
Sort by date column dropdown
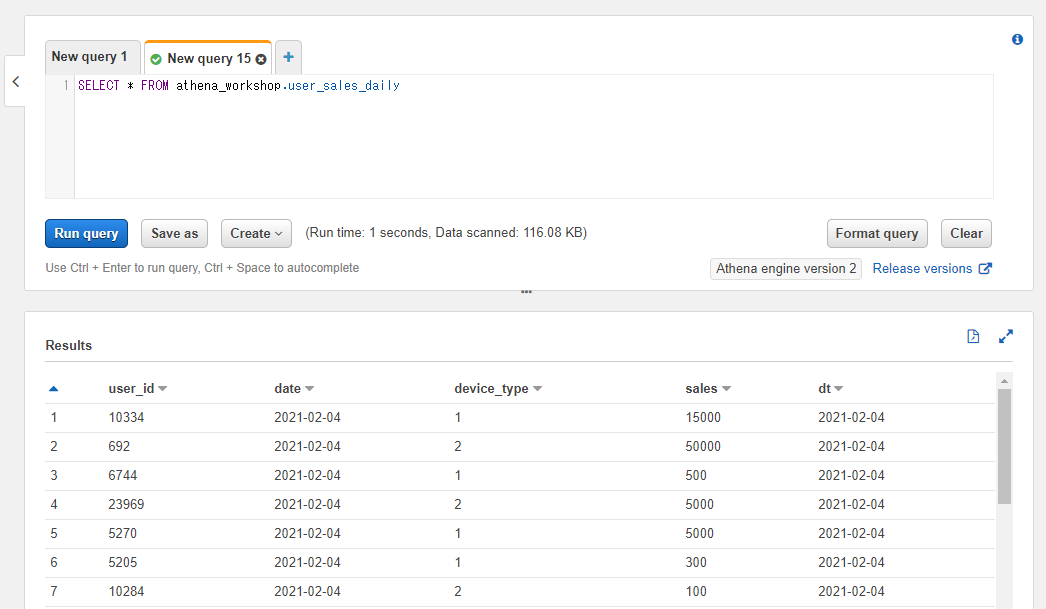tap(309, 389)
